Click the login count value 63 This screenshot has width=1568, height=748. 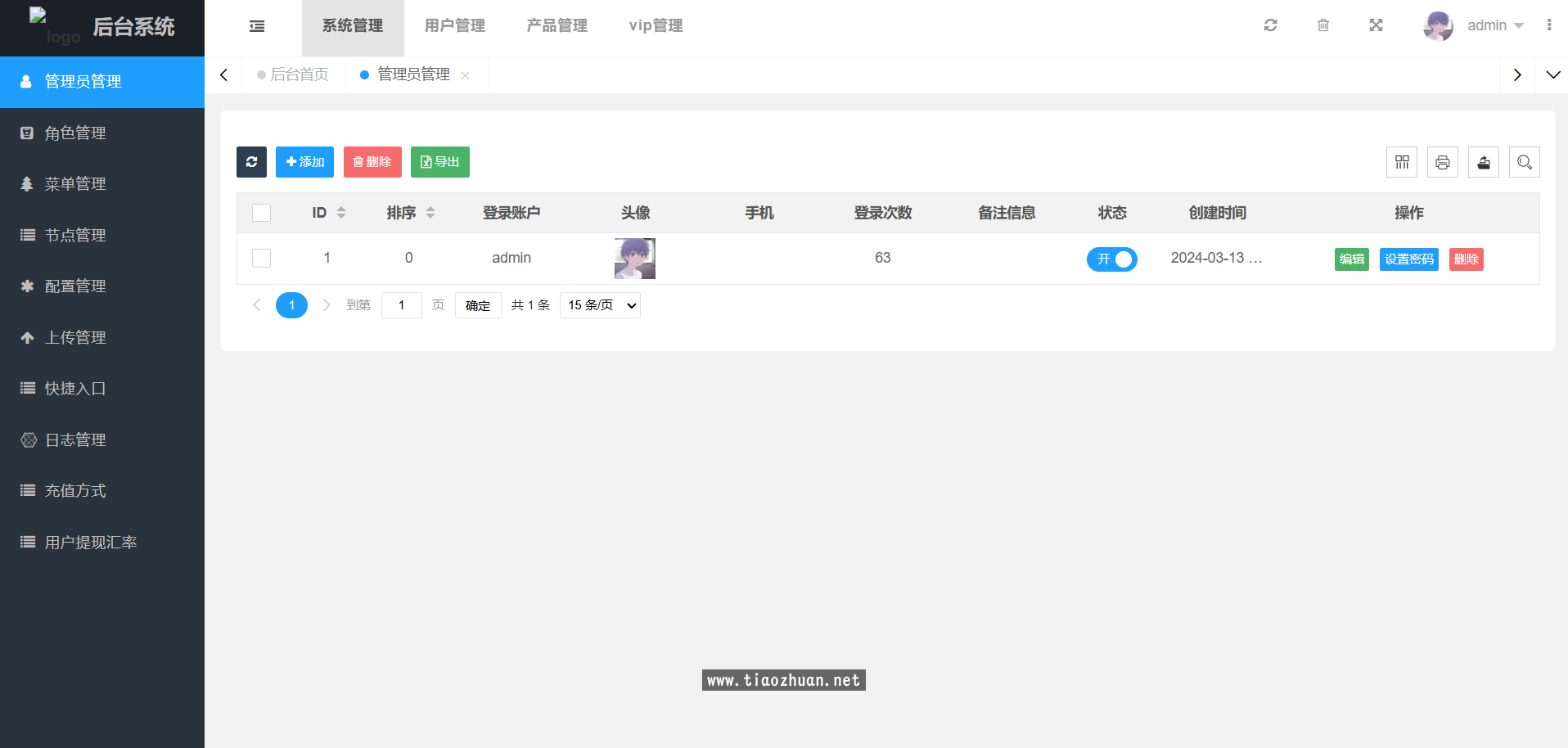(882, 258)
